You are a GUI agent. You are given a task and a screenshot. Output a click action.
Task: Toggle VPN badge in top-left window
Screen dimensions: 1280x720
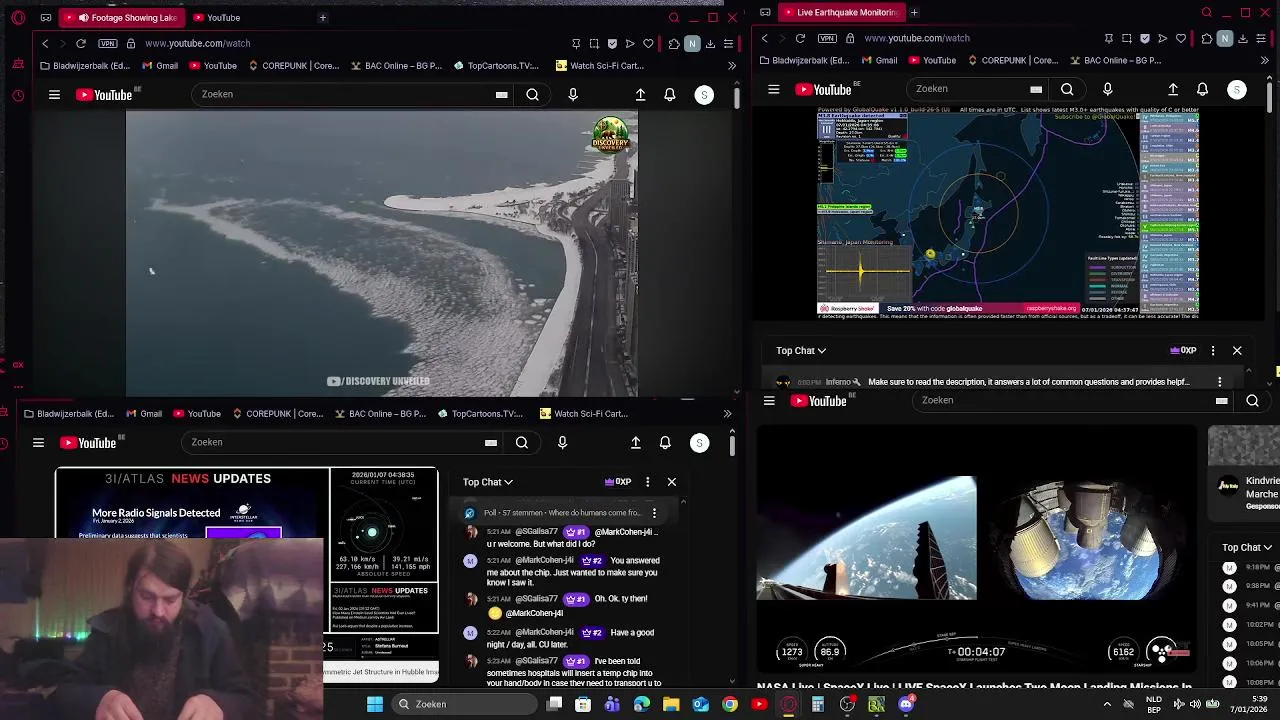pos(108,43)
